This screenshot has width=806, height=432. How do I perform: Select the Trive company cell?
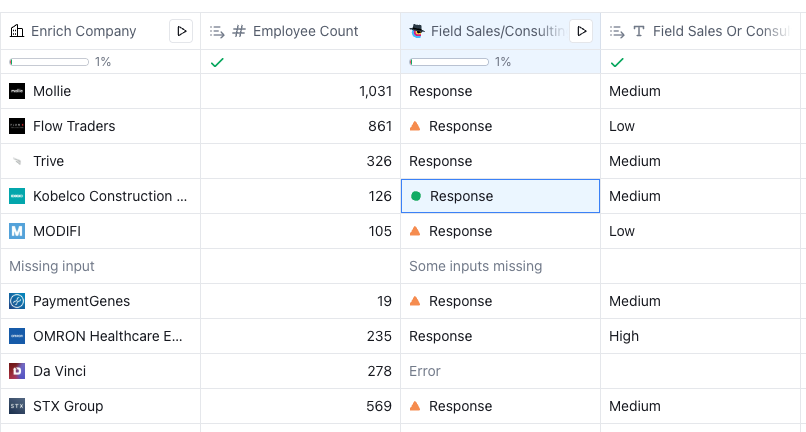coord(100,161)
